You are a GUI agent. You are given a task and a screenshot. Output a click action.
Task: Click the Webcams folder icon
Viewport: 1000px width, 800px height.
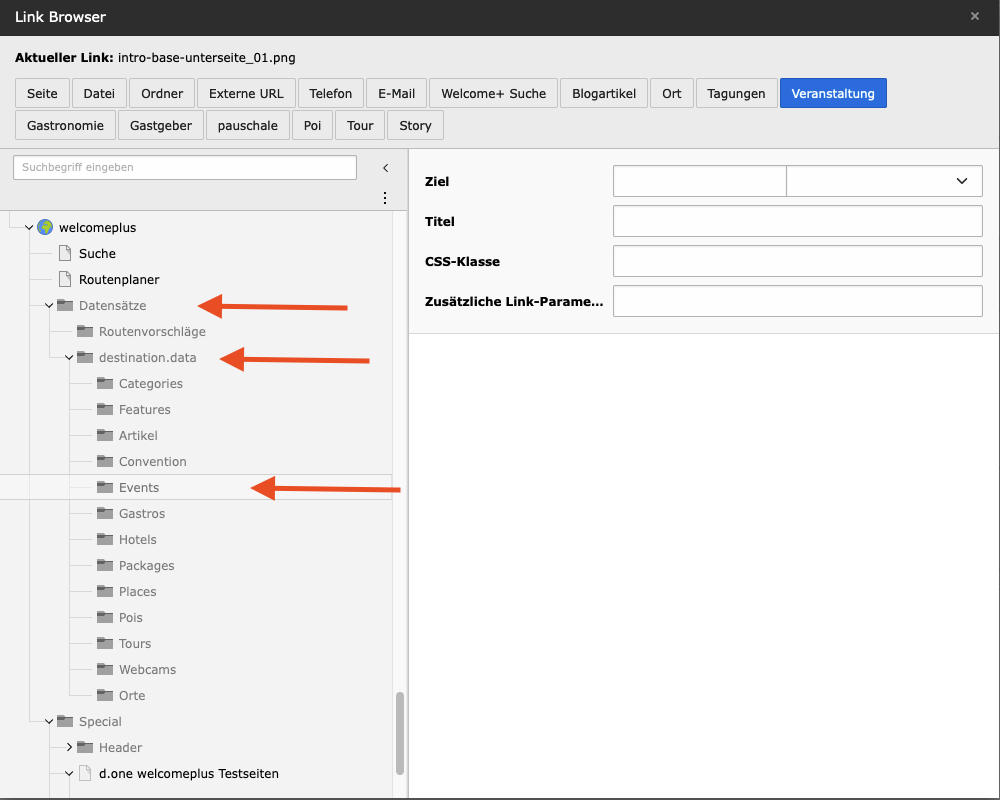tap(105, 669)
